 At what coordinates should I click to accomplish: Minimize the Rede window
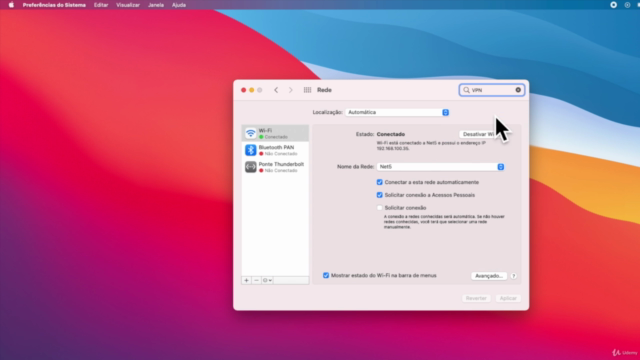point(251,90)
